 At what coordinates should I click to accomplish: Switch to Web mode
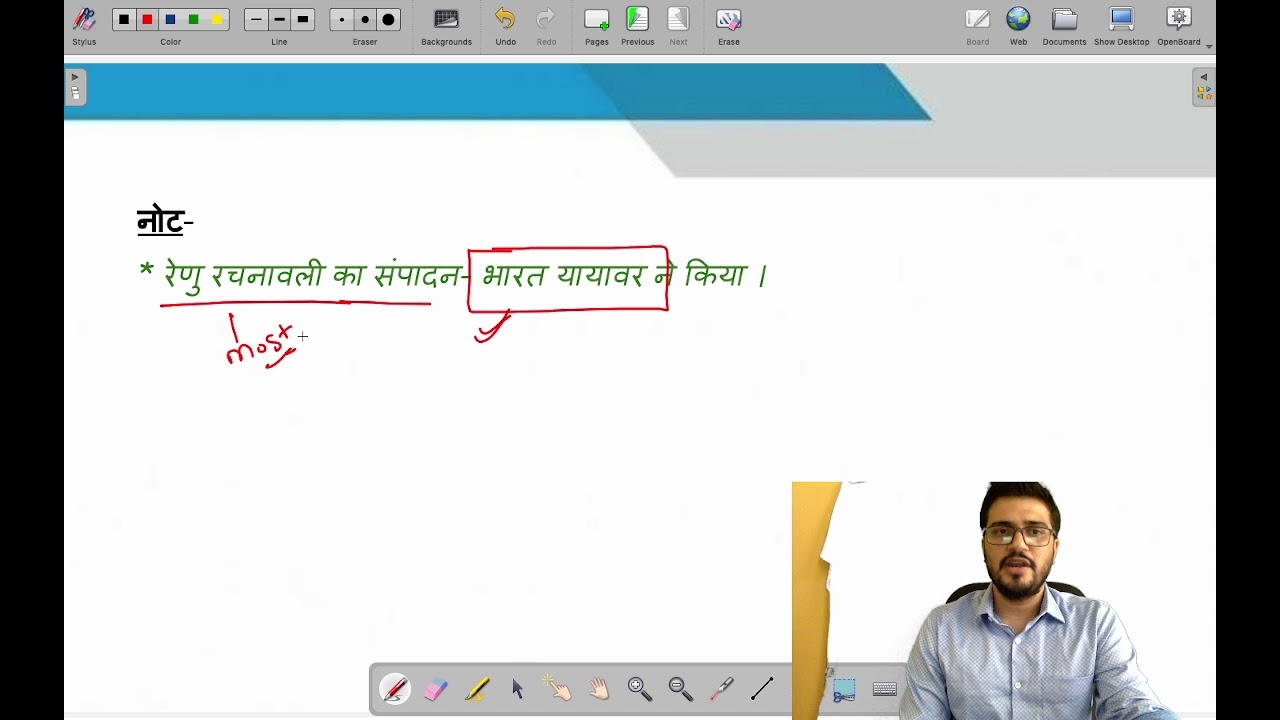[1018, 26]
